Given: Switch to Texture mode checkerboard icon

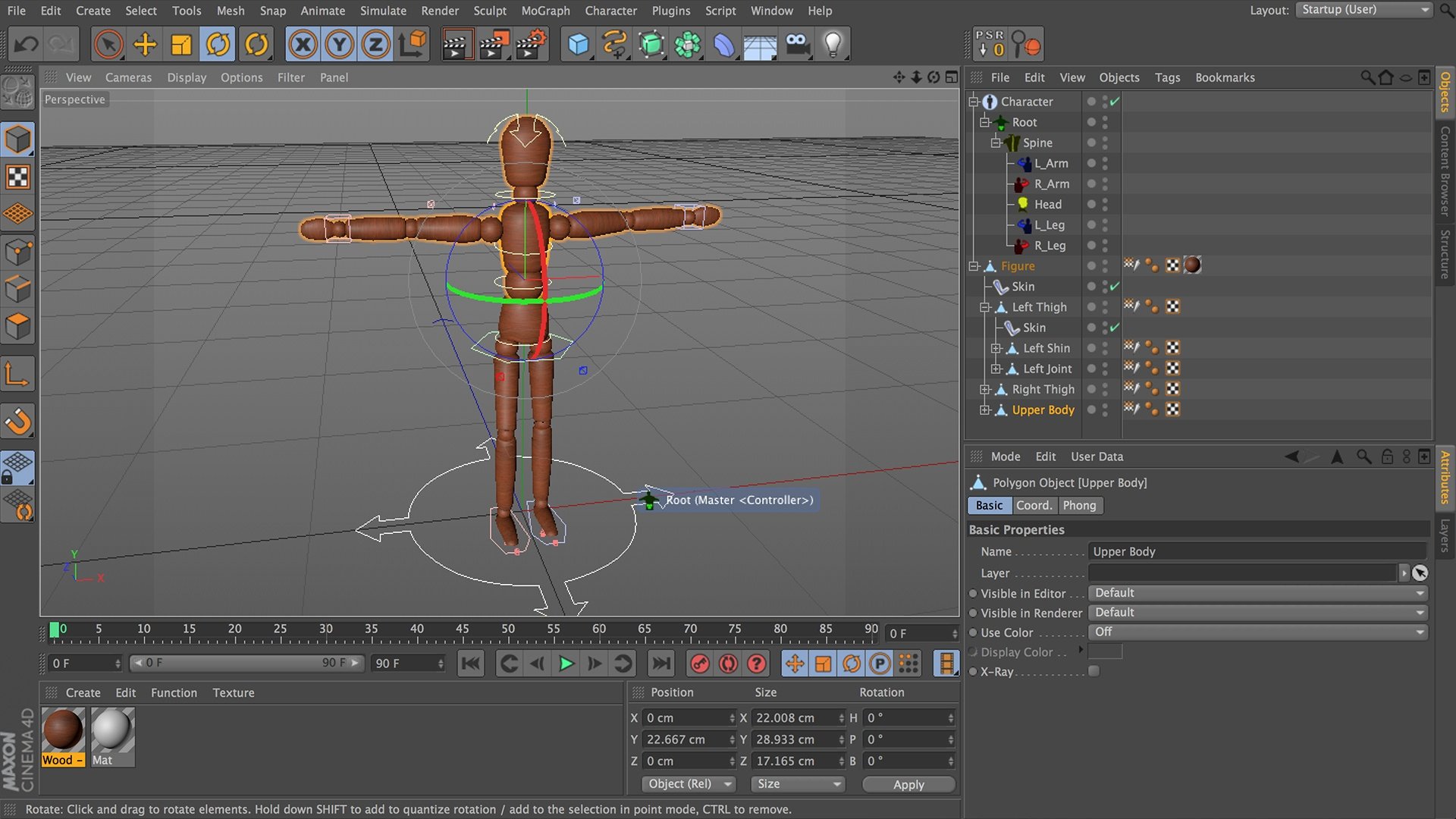Looking at the screenshot, I should tap(18, 177).
